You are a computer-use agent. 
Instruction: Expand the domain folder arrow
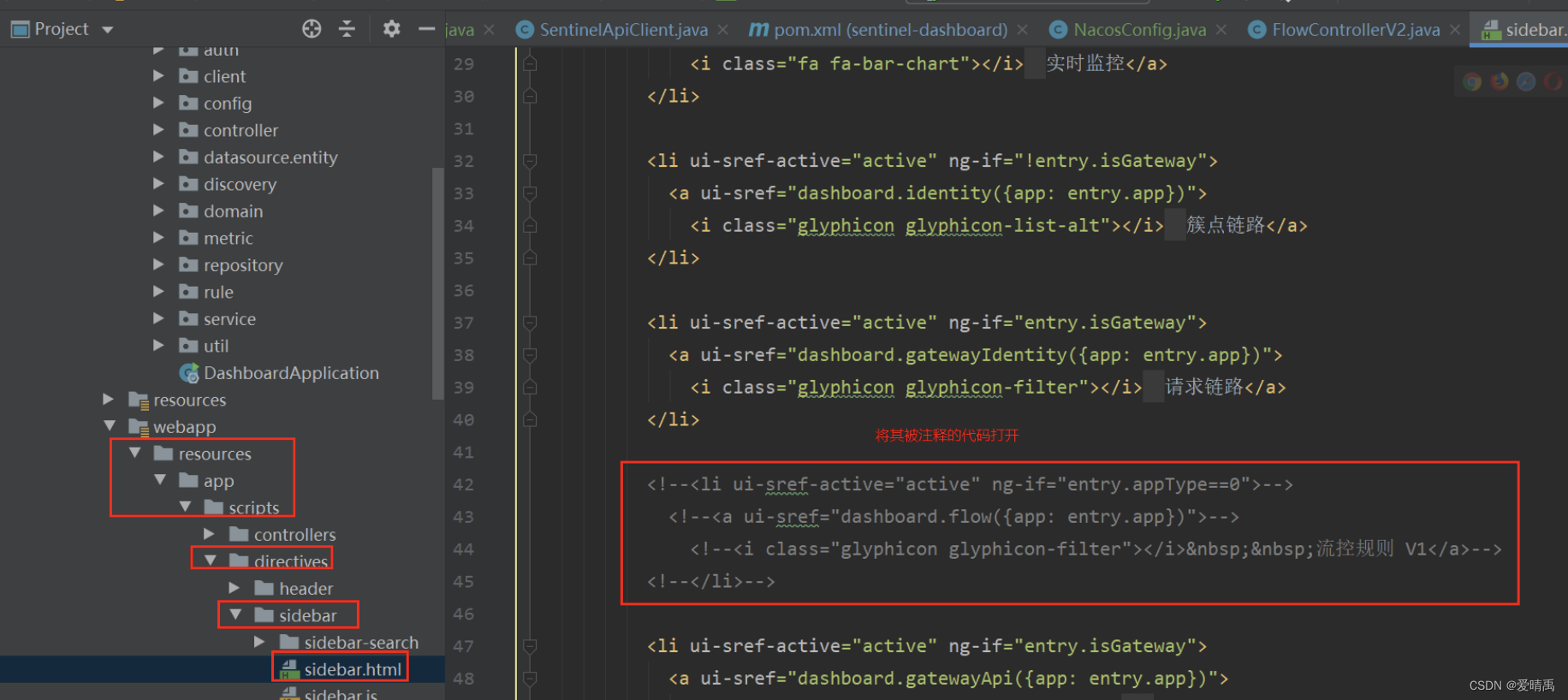click(158, 211)
